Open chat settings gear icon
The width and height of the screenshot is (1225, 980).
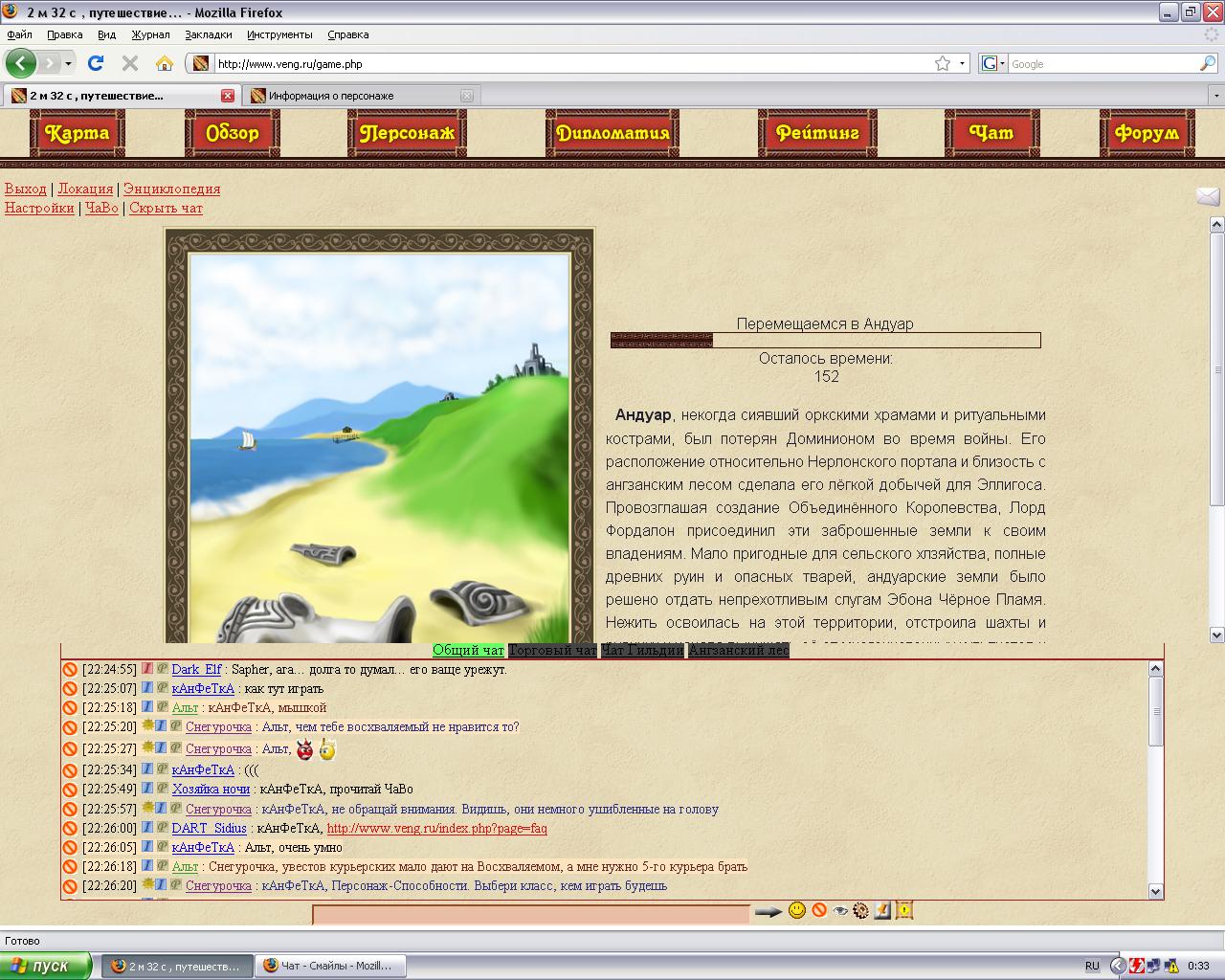860,910
